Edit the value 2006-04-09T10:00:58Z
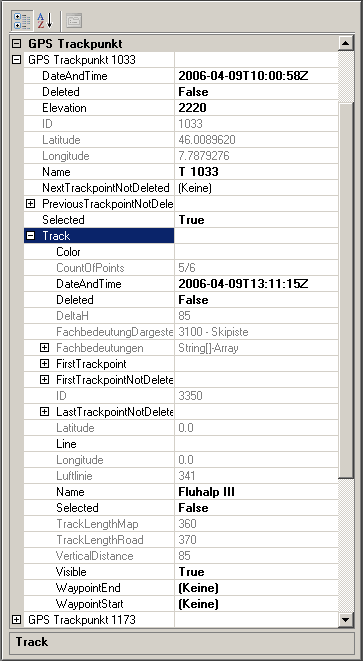Image resolution: width=363 pixels, height=661 pixels. (243, 76)
